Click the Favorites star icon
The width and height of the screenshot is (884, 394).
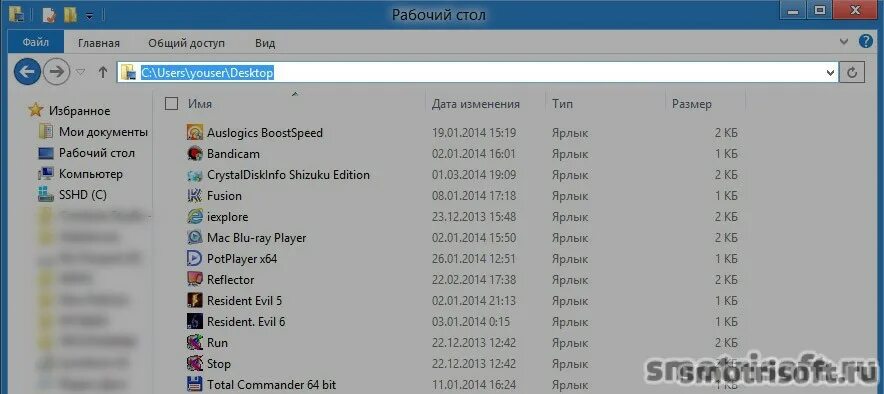pos(36,110)
